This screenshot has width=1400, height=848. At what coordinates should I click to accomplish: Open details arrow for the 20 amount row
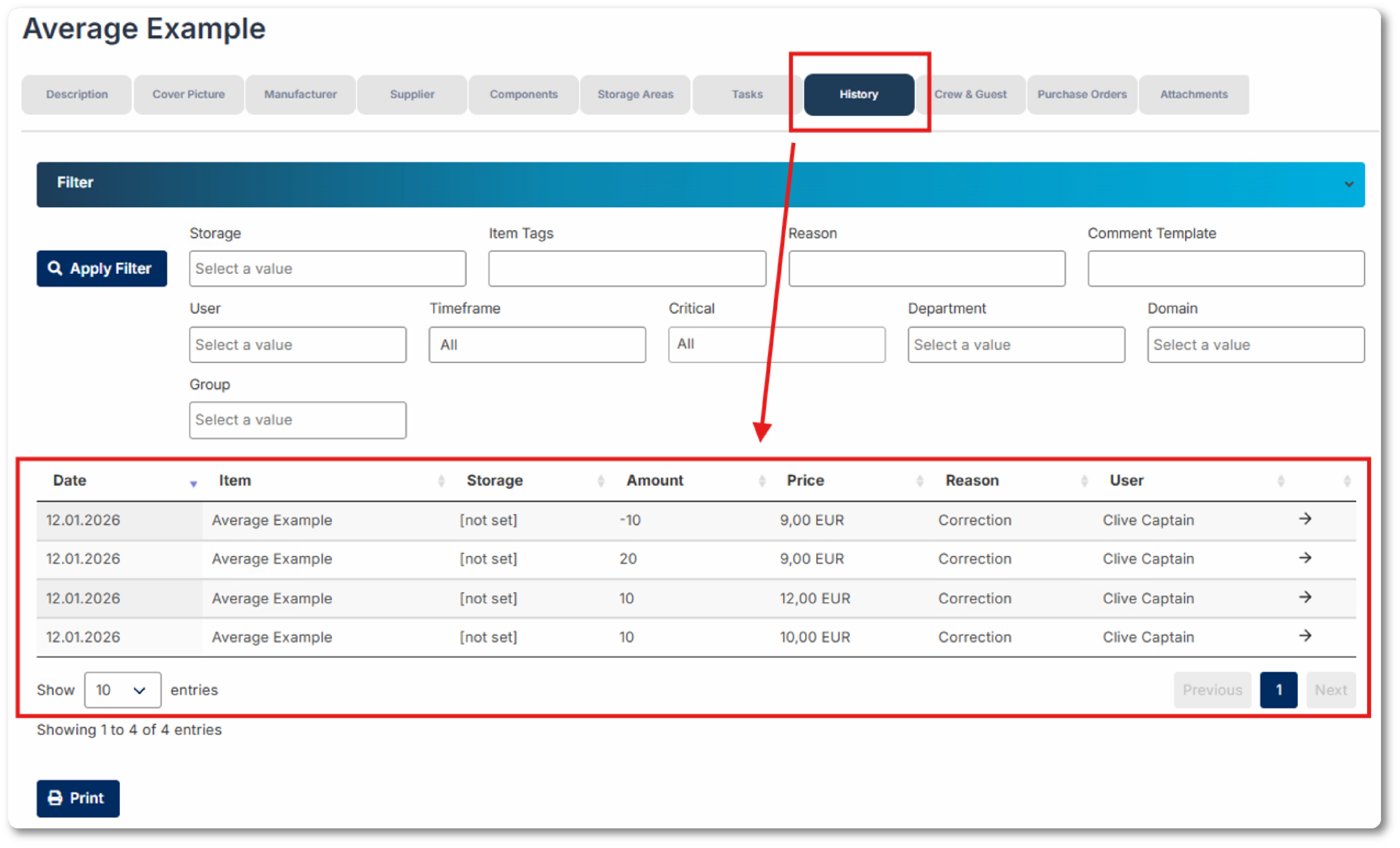click(1305, 557)
